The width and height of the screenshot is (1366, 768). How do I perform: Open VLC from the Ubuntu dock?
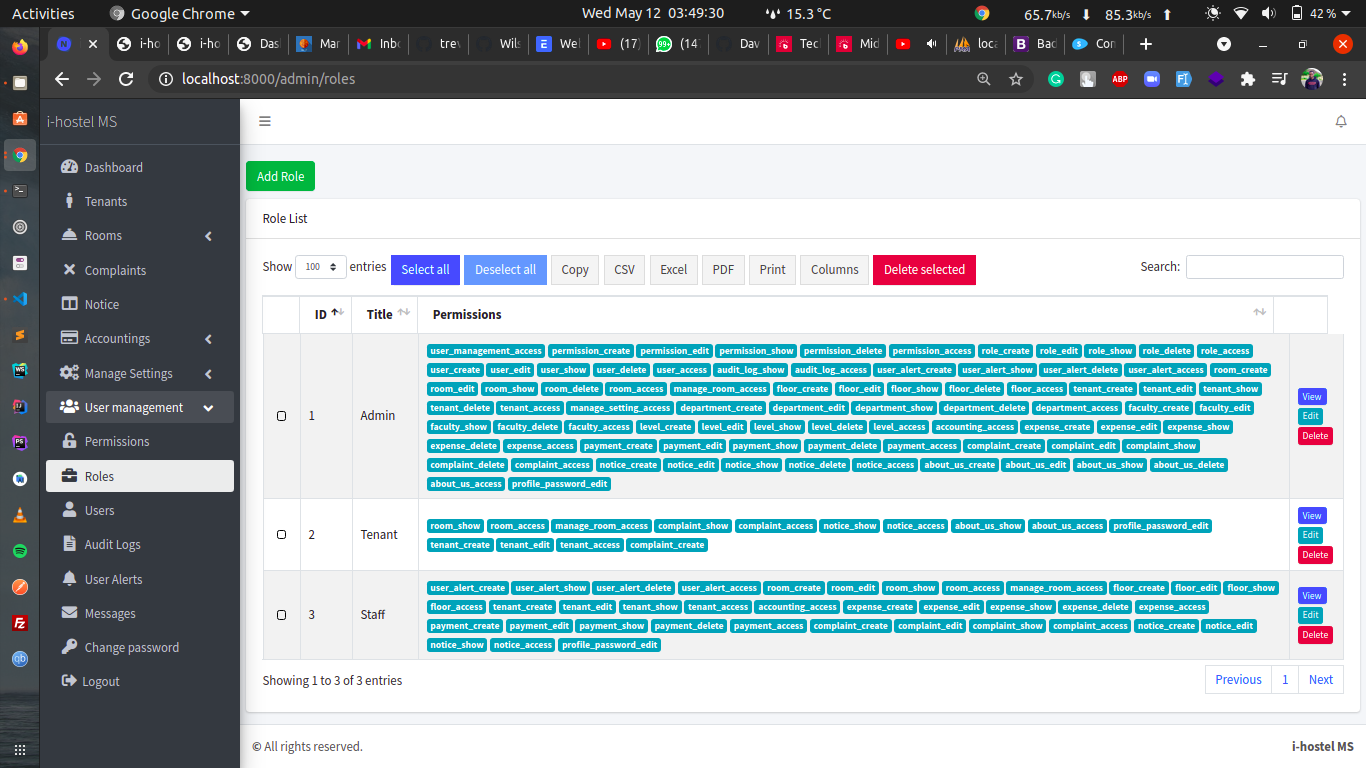(x=20, y=515)
